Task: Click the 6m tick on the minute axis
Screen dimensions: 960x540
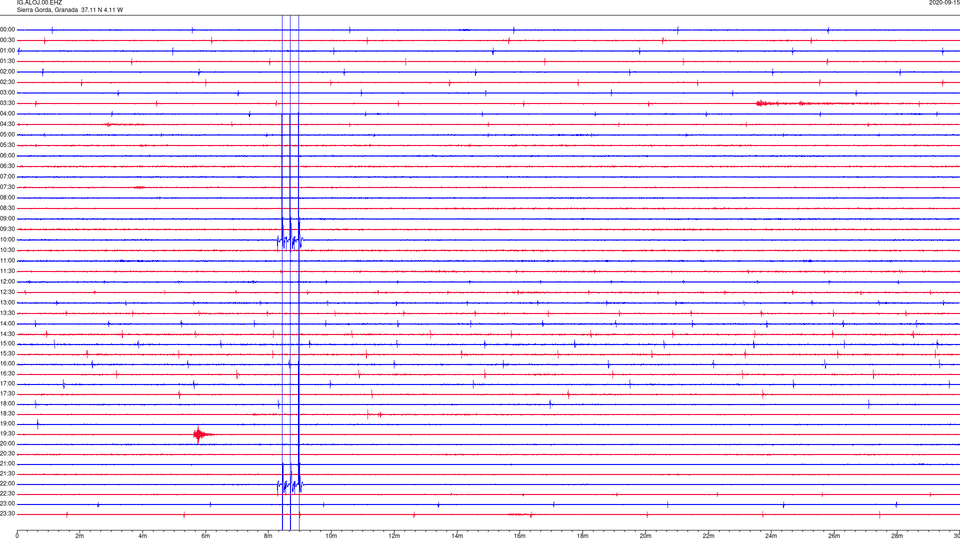Action: pyautogui.click(x=205, y=536)
